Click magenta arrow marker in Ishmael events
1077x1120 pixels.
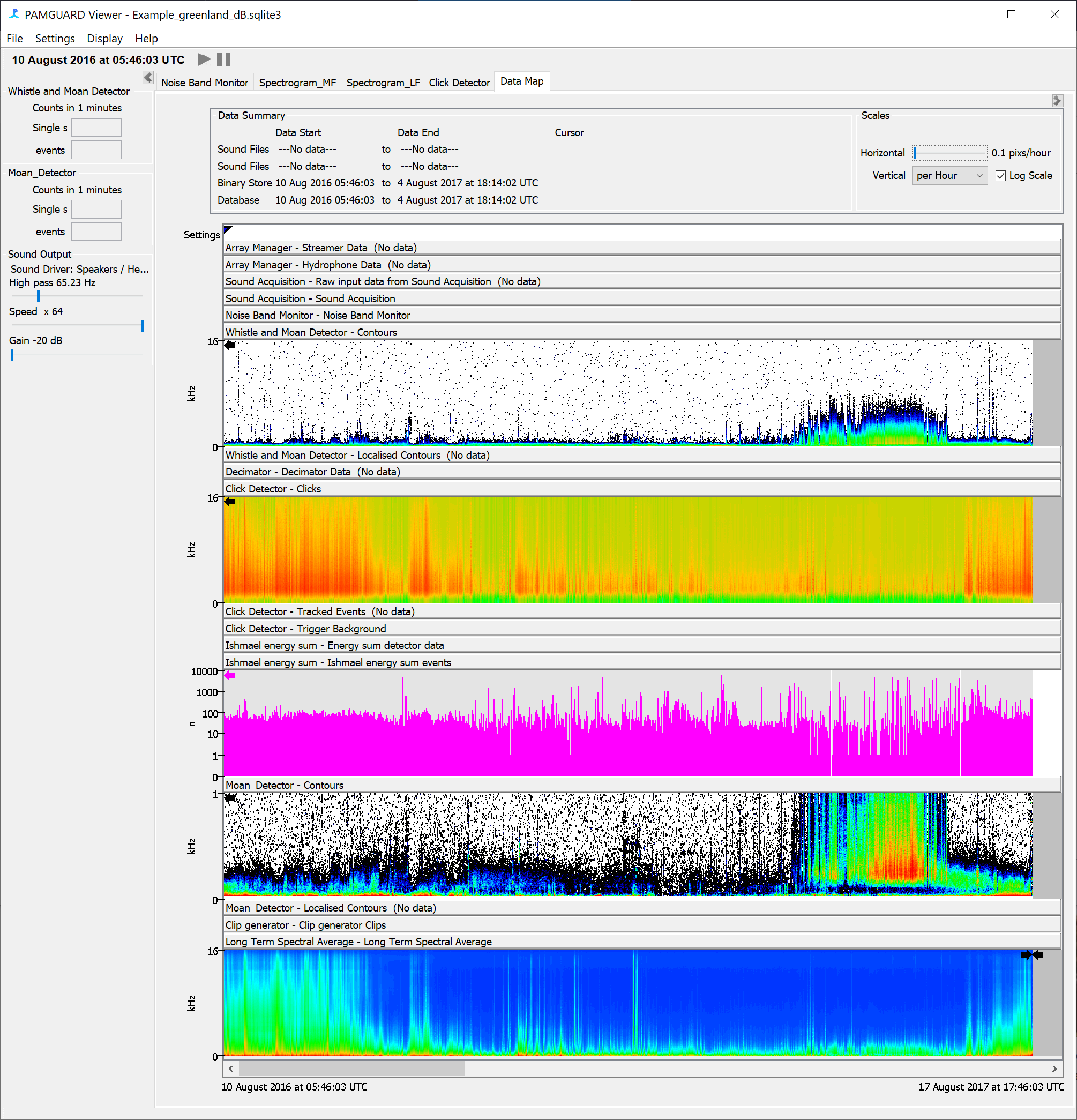(x=230, y=675)
